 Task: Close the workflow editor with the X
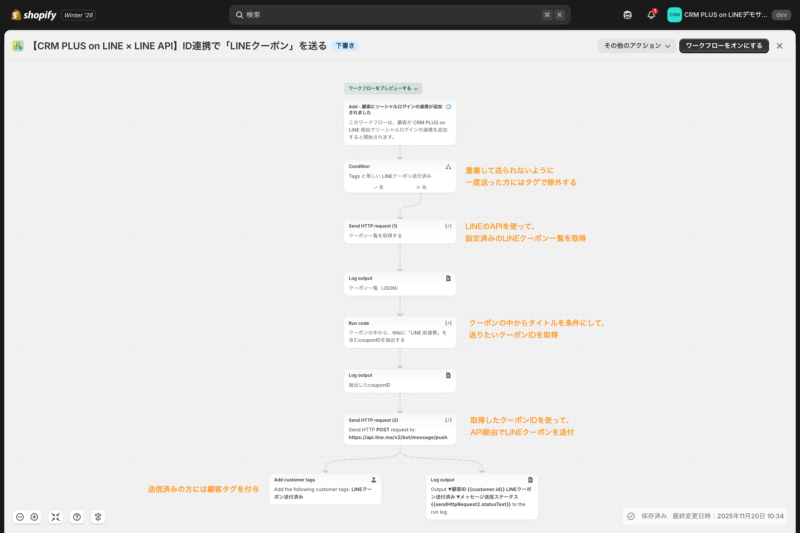pos(779,46)
